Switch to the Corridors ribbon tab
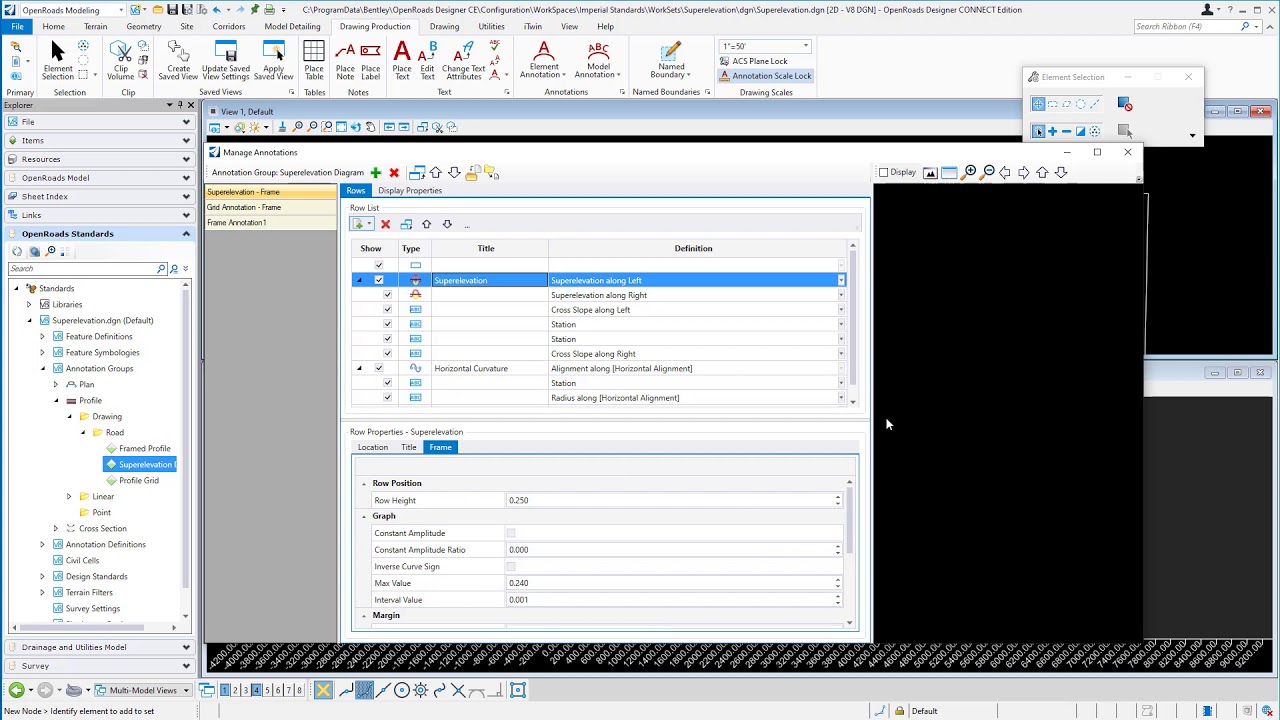The height and width of the screenshot is (720, 1280). pyautogui.click(x=229, y=26)
